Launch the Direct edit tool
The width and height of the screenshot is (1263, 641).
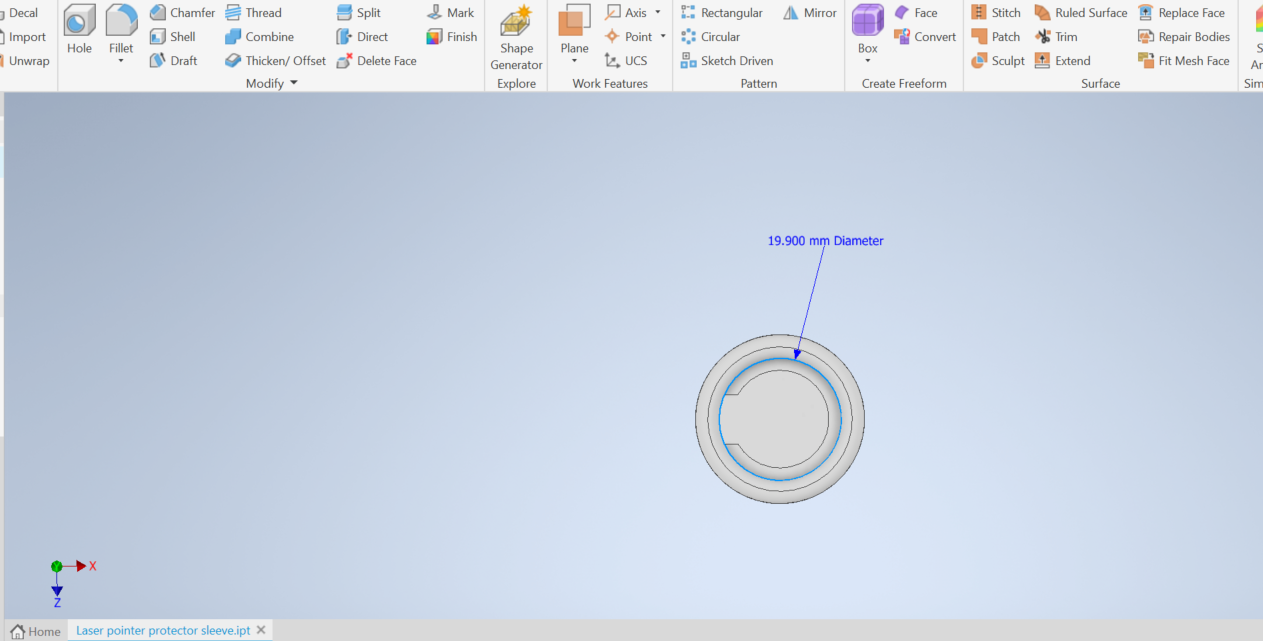pos(362,37)
